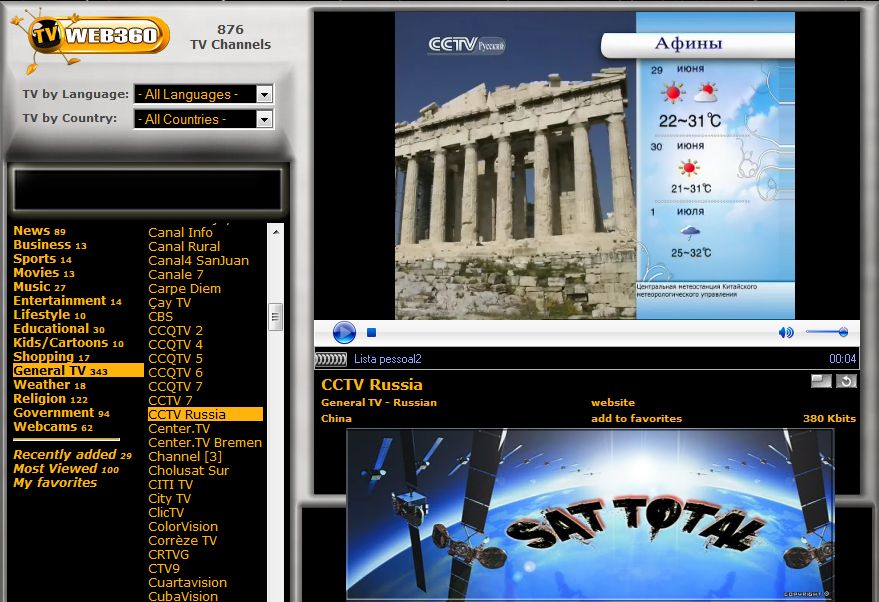Select the Business category
This screenshot has height=602, width=879.
[x=50, y=245]
